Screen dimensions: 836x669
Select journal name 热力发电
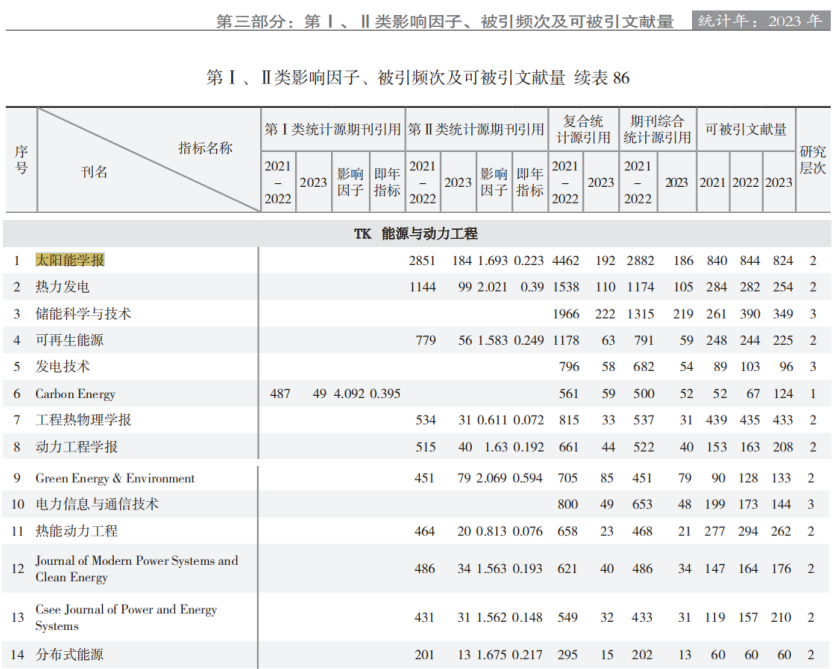(62, 287)
